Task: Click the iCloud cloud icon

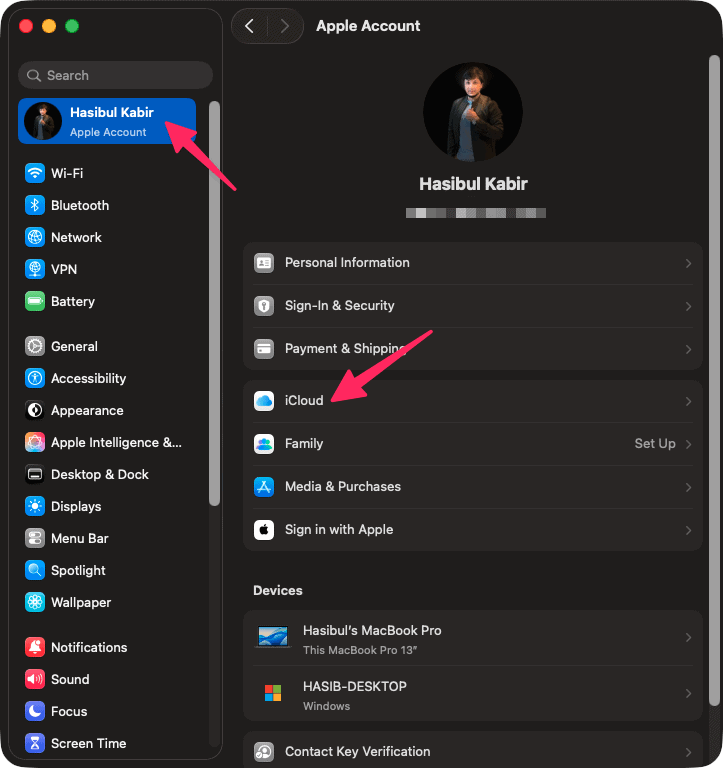Action: coord(264,401)
